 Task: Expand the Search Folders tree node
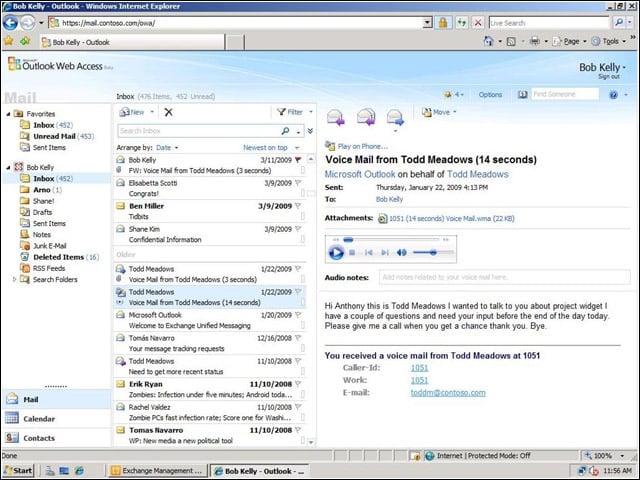[15, 280]
